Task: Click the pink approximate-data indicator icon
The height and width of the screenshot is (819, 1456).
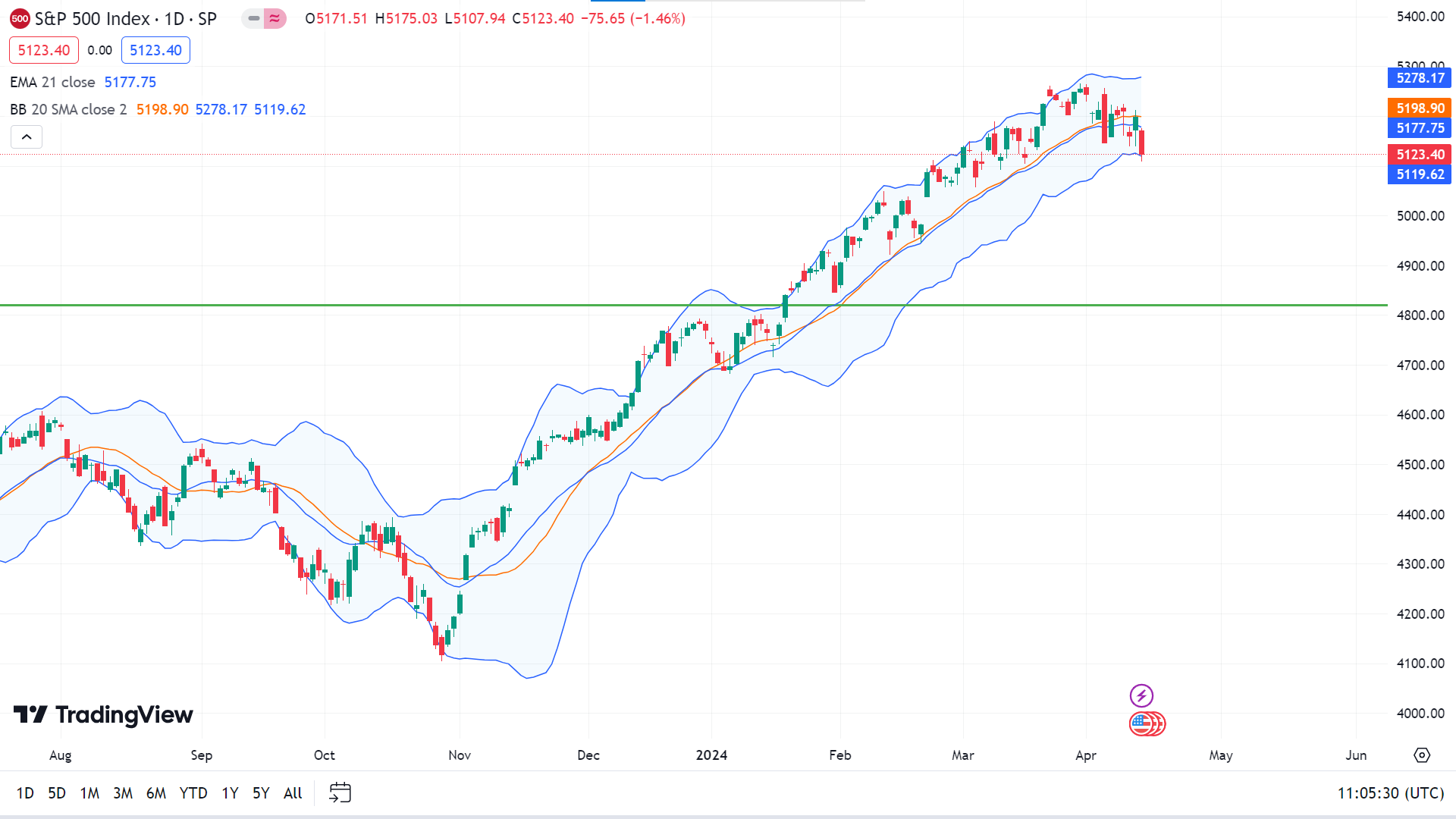Action: pos(275,18)
